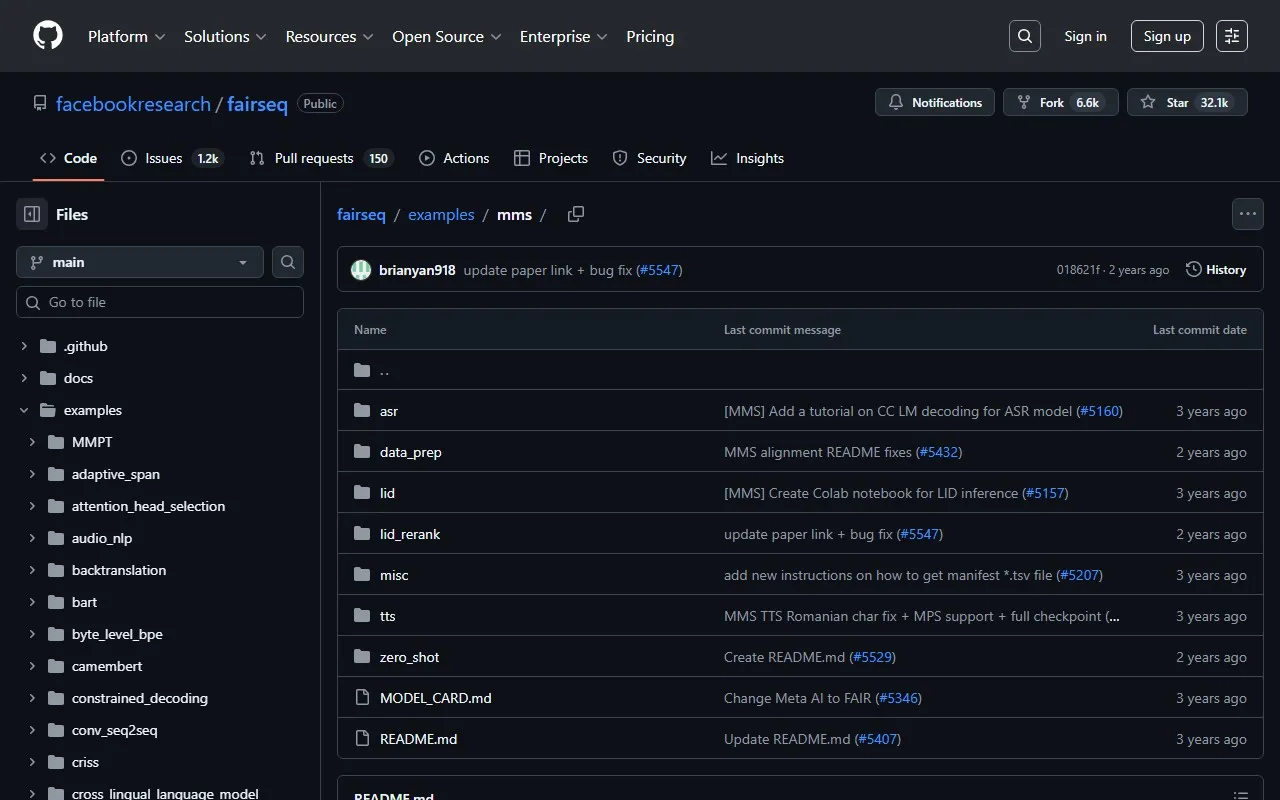Open the main branch dropdown

point(140,262)
